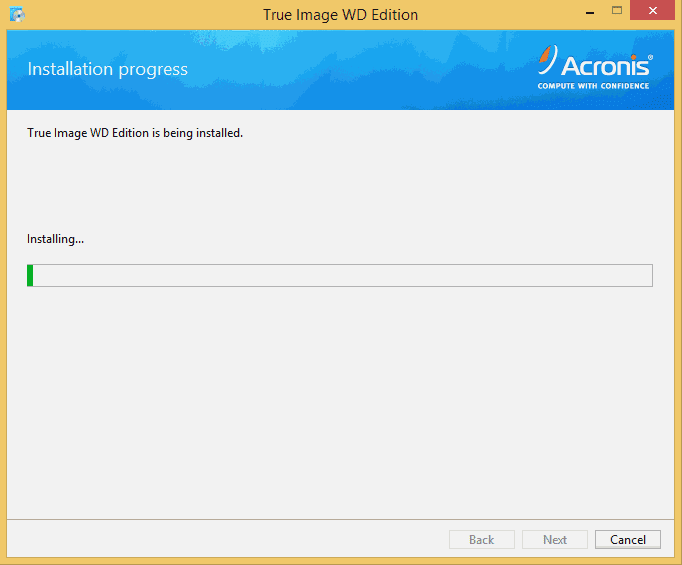The height and width of the screenshot is (565, 682).
Task: Close the True Image WD Edition window
Action: point(652,10)
